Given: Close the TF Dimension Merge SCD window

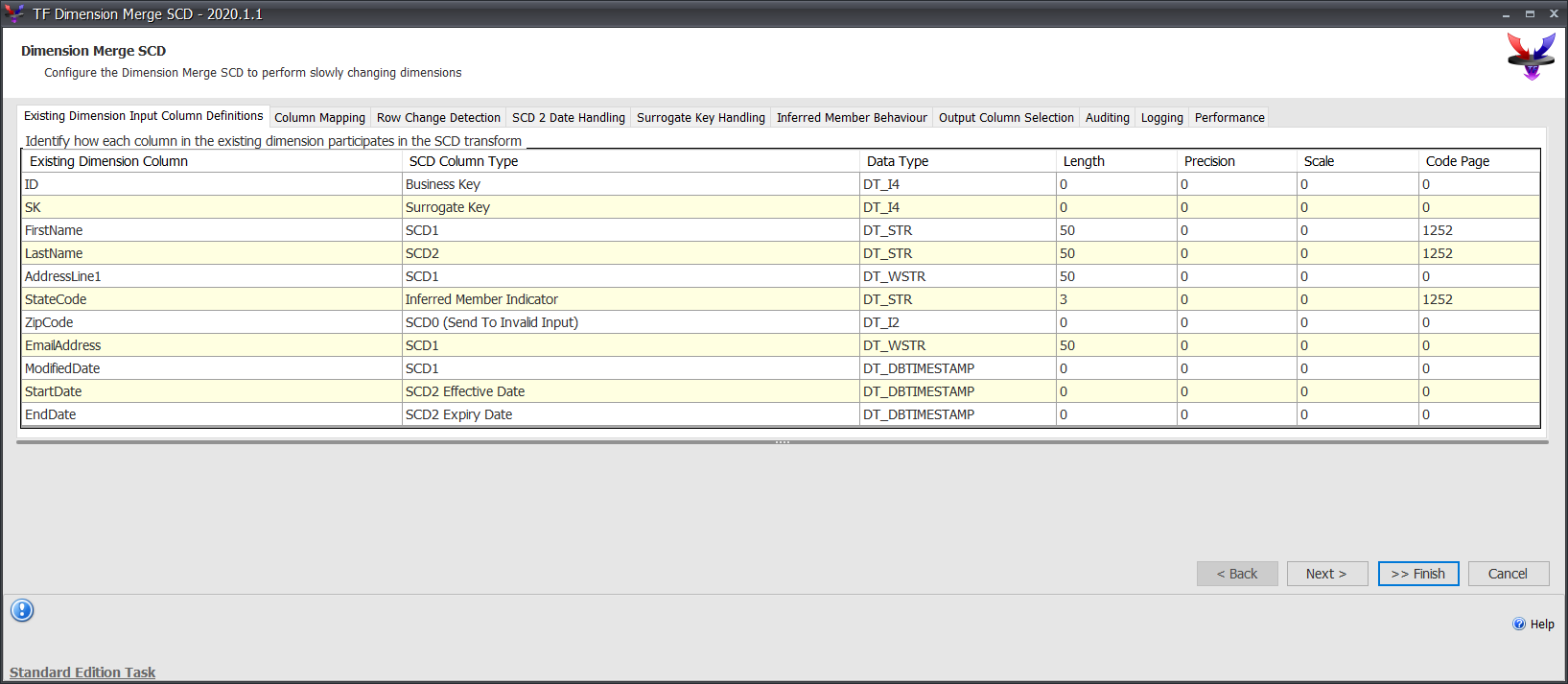Looking at the screenshot, I should tap(1554, 13).
